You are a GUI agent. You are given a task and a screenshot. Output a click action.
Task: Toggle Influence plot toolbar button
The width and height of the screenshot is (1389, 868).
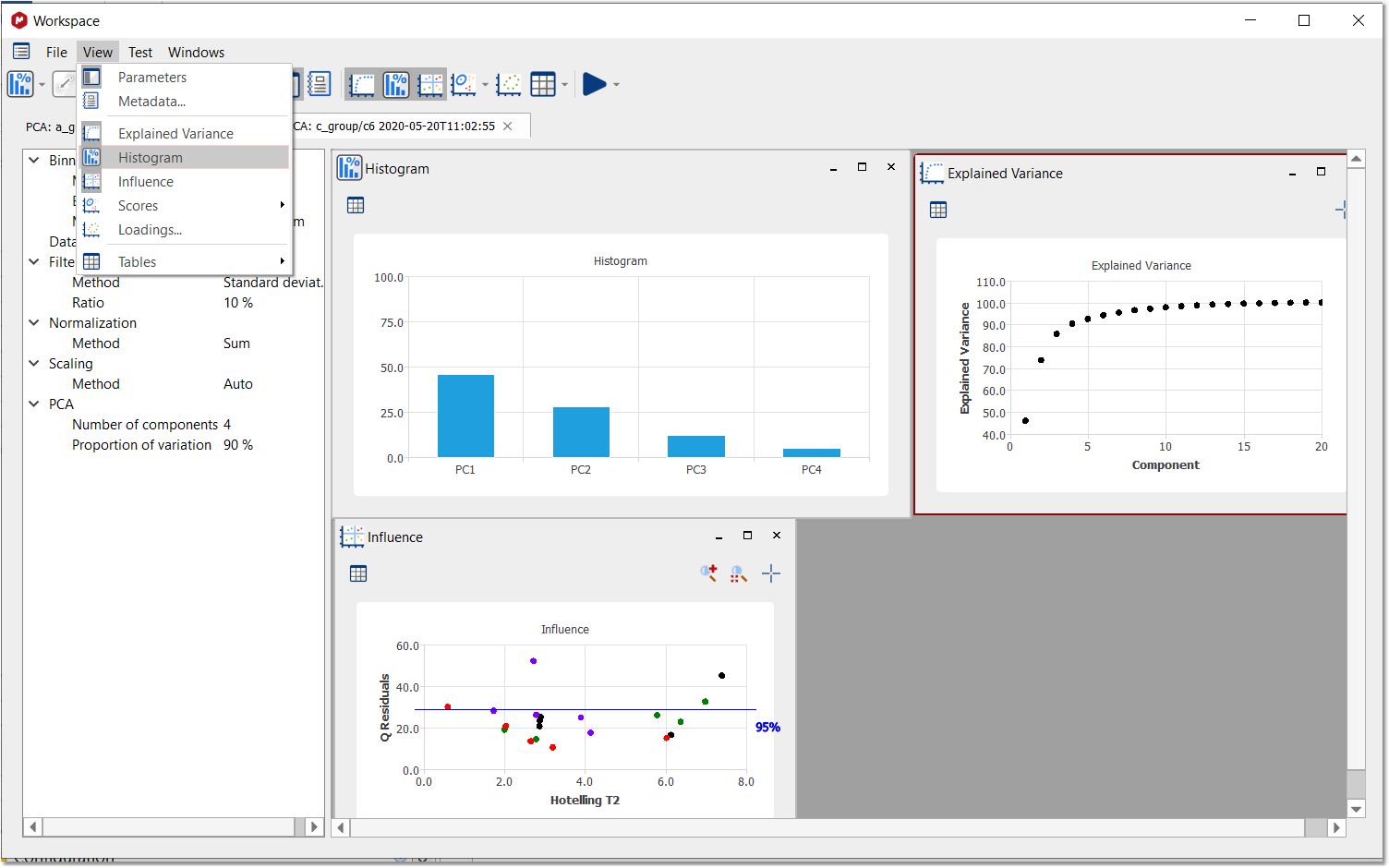coord(430,84)
